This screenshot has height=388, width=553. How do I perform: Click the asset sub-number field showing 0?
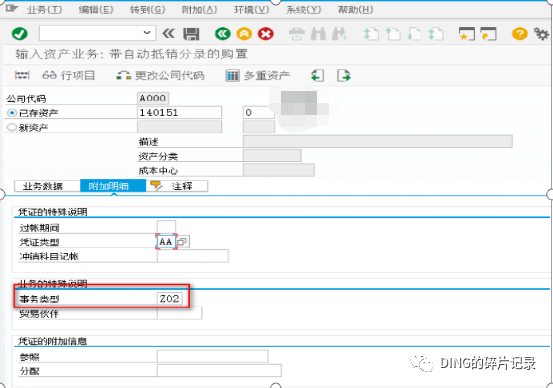(x=259, y=113)
